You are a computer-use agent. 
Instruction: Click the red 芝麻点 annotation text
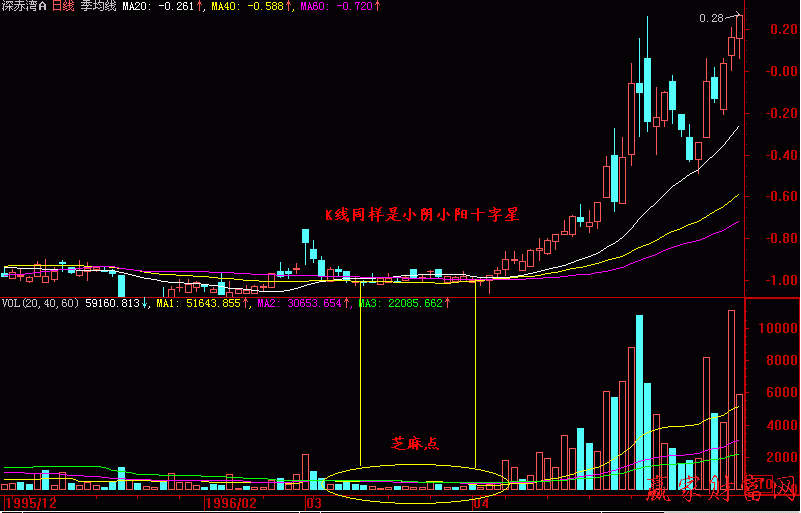(x=415, y=442)
